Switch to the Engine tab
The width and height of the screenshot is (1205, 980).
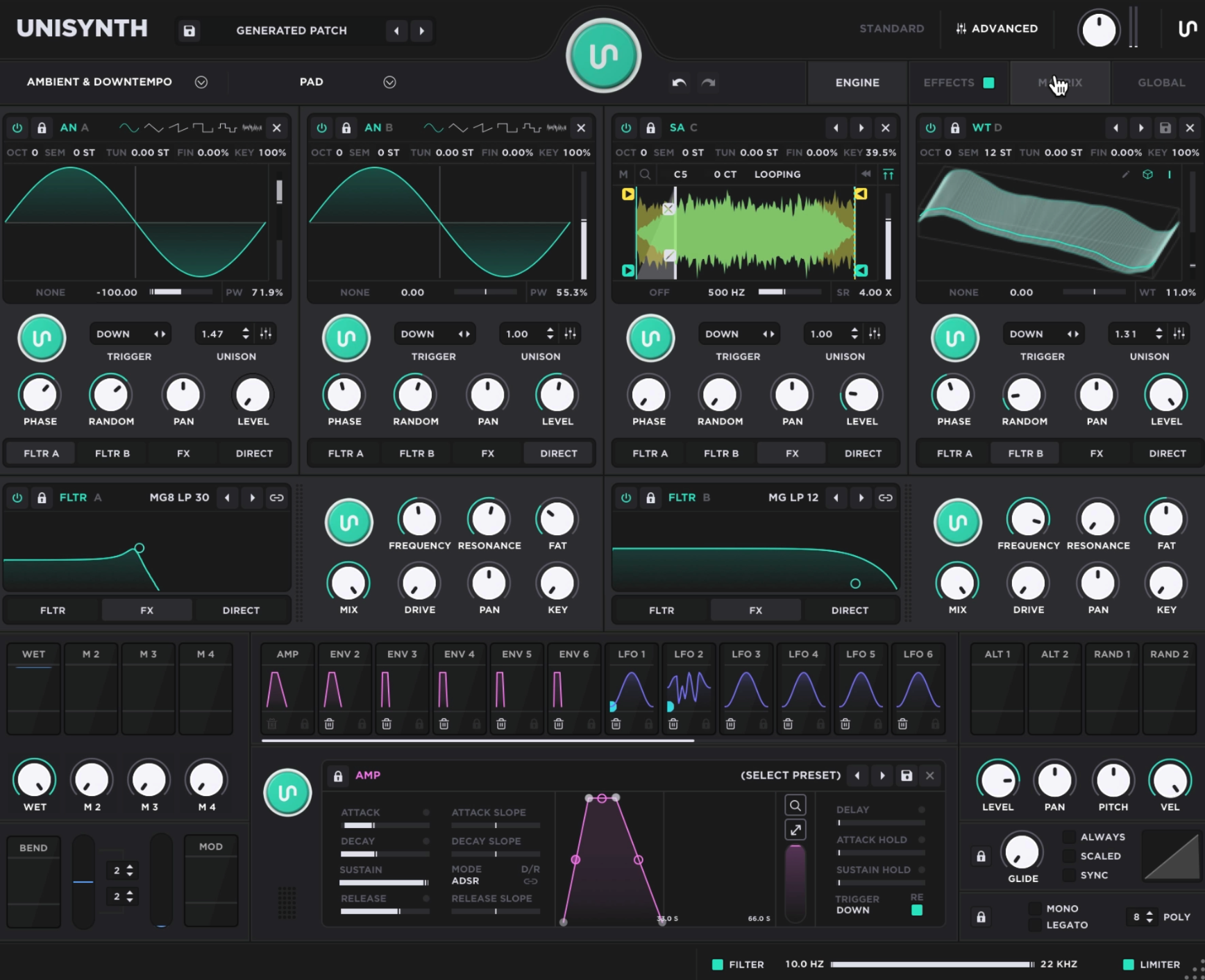click(x=857, y=83)
